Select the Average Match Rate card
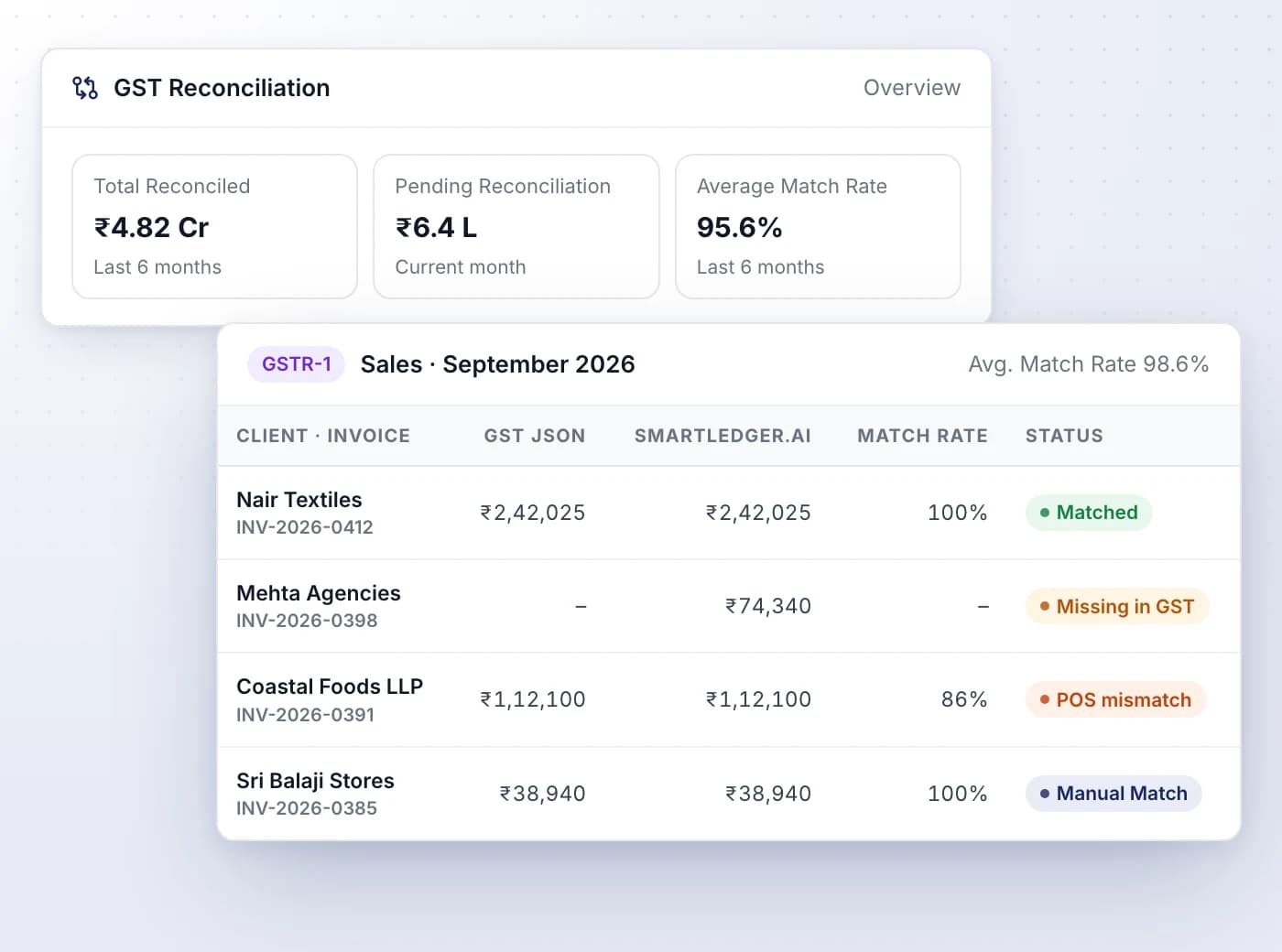Viewport: 1282px width, 952px height. 818,226
